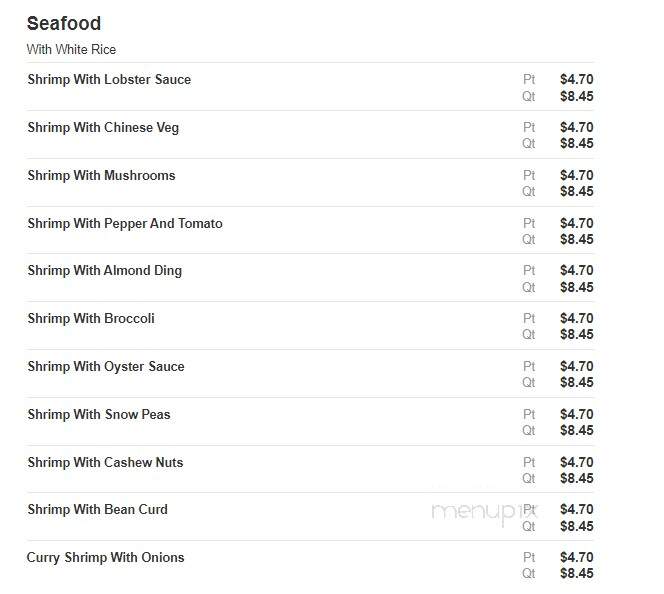The width and height of the screenshot is (664, 594).
Task: Click the With White Rice subtitle
Action: tap(71, 50)
